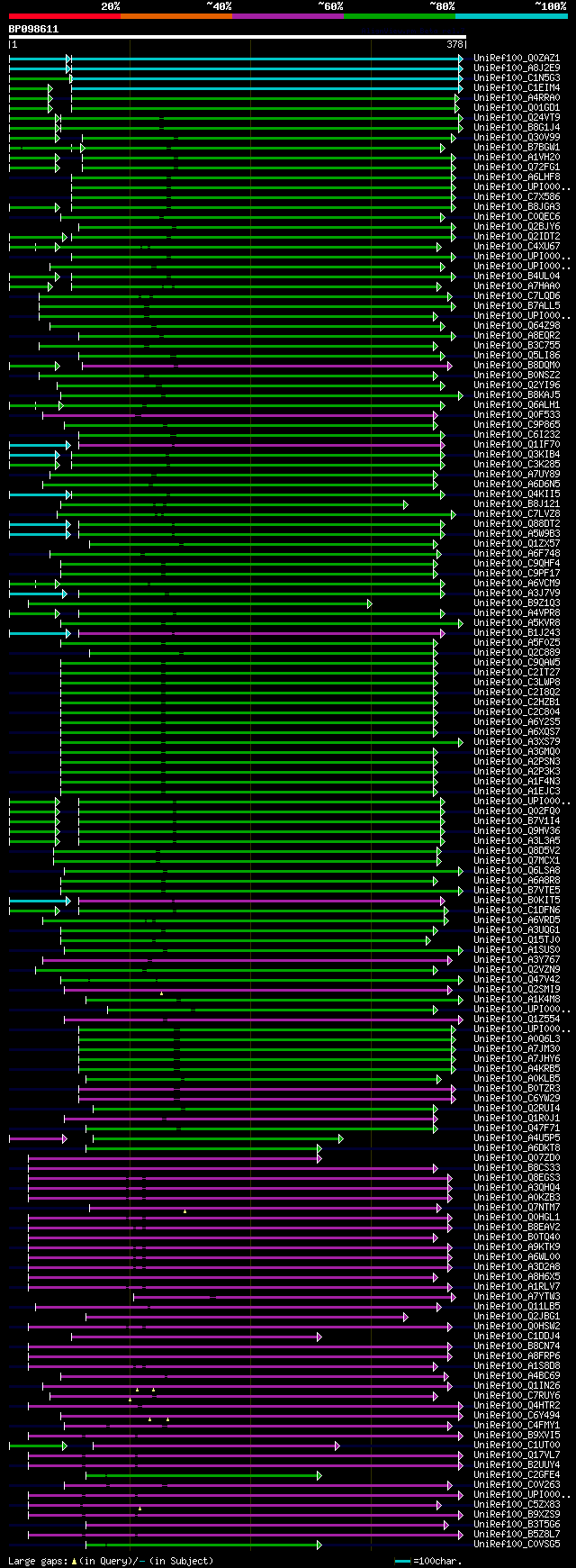Click the red 20% identity legend segment

[x=65, y=16]
